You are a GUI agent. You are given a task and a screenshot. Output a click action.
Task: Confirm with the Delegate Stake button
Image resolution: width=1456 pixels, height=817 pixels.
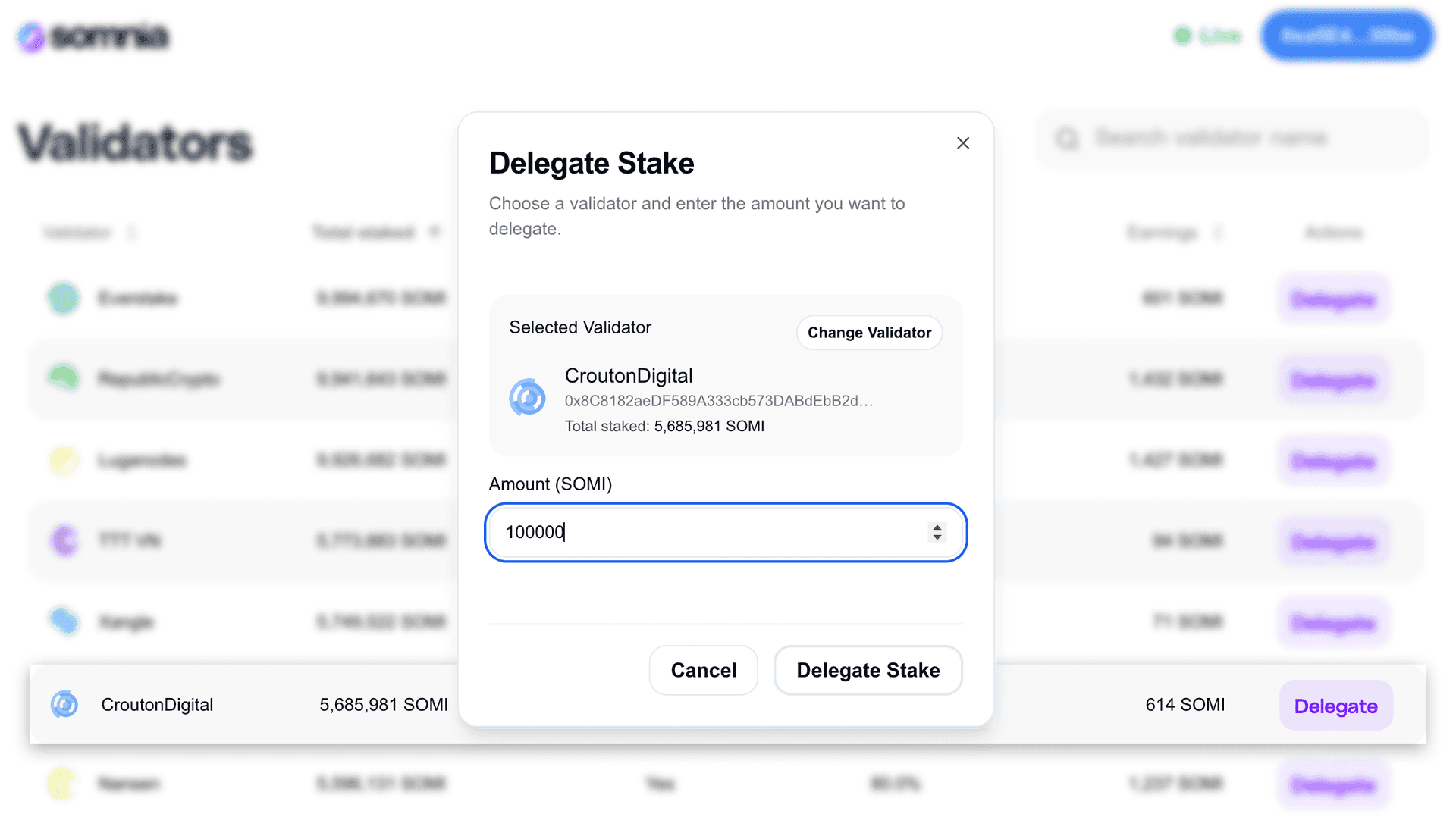pos(868,670)
